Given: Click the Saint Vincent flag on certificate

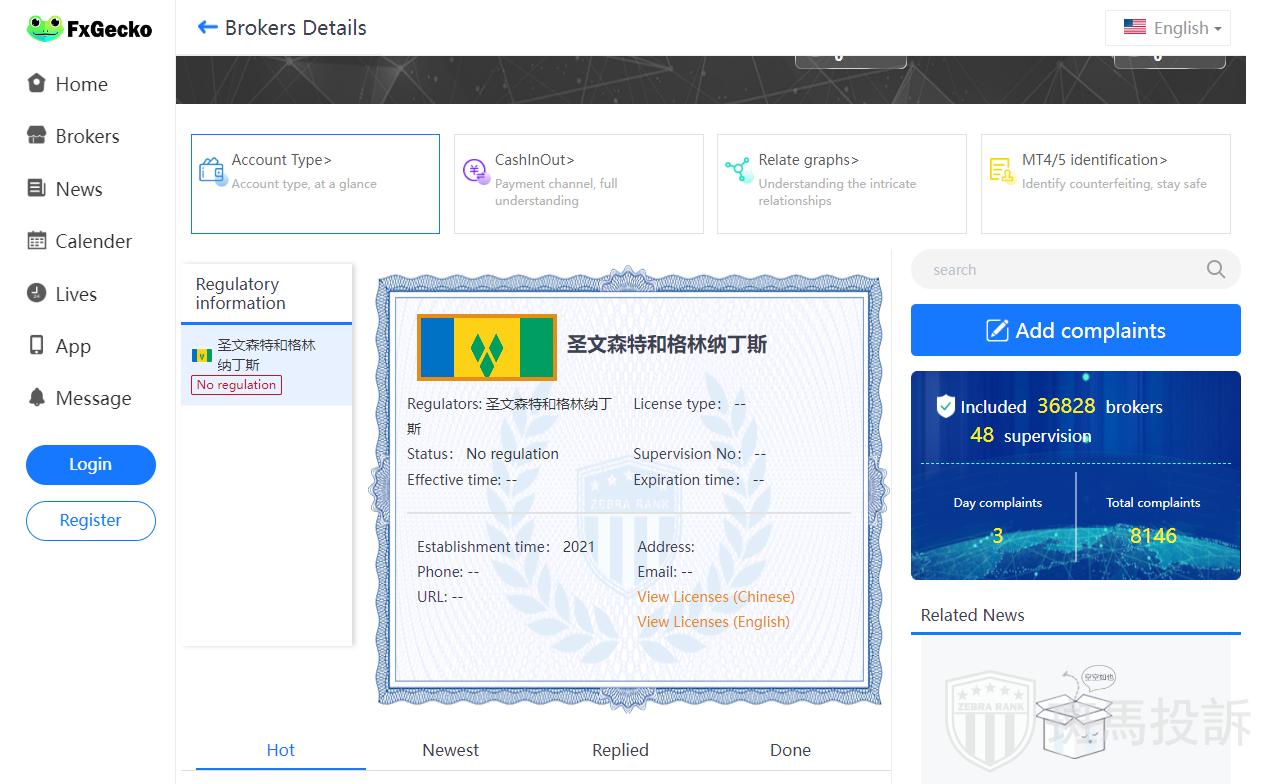Looking at the screenshot, I should pos(486,347).
